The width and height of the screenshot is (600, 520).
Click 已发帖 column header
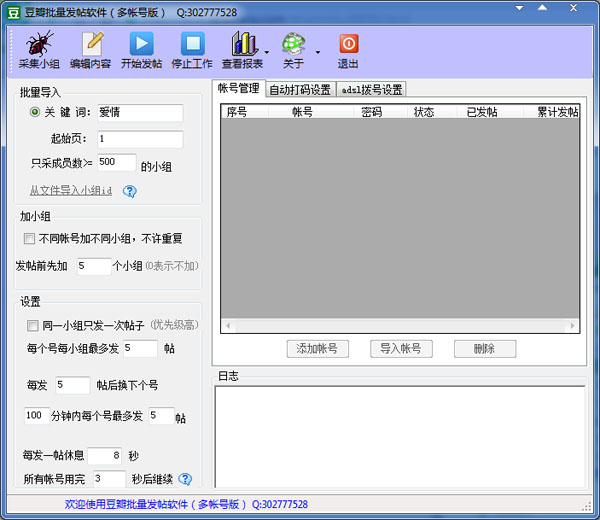pos(490,112)
